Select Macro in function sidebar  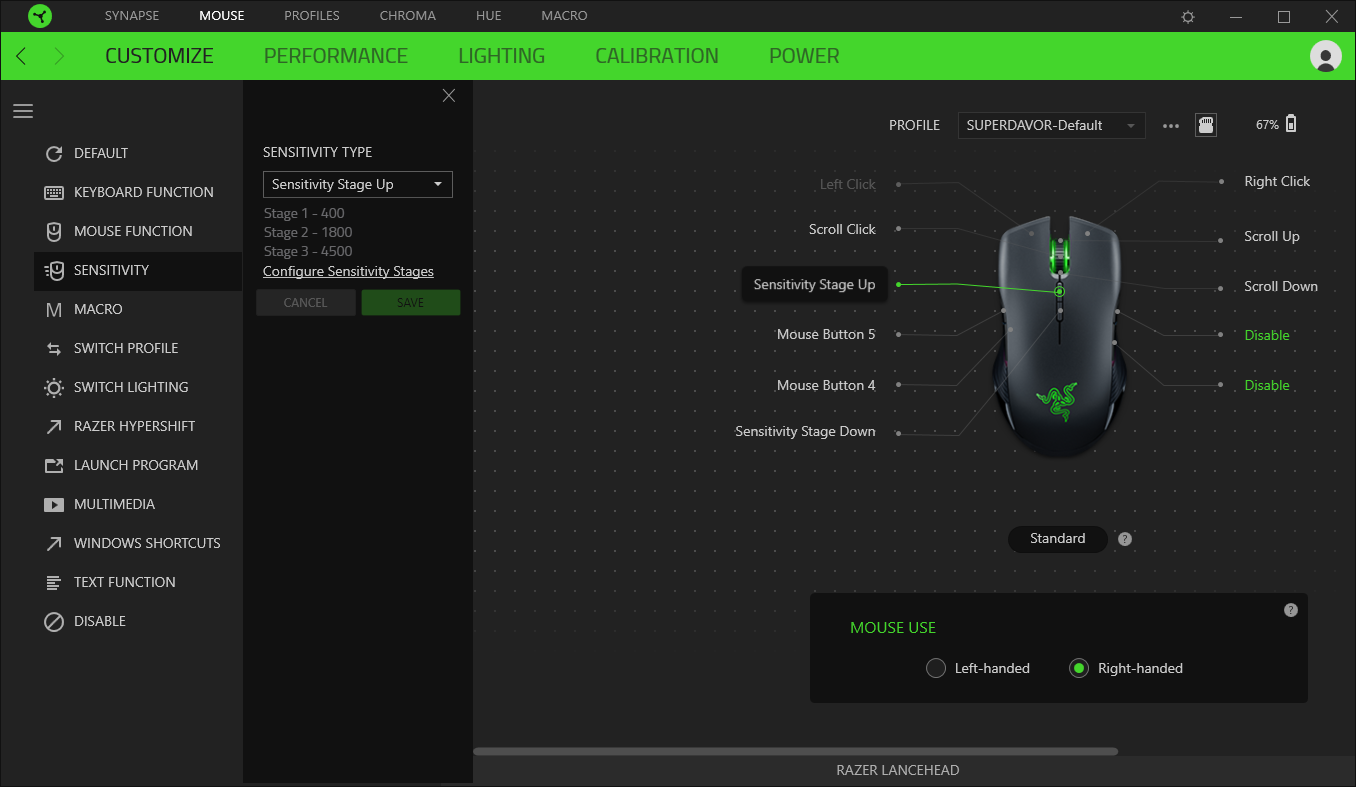[138, 309]
